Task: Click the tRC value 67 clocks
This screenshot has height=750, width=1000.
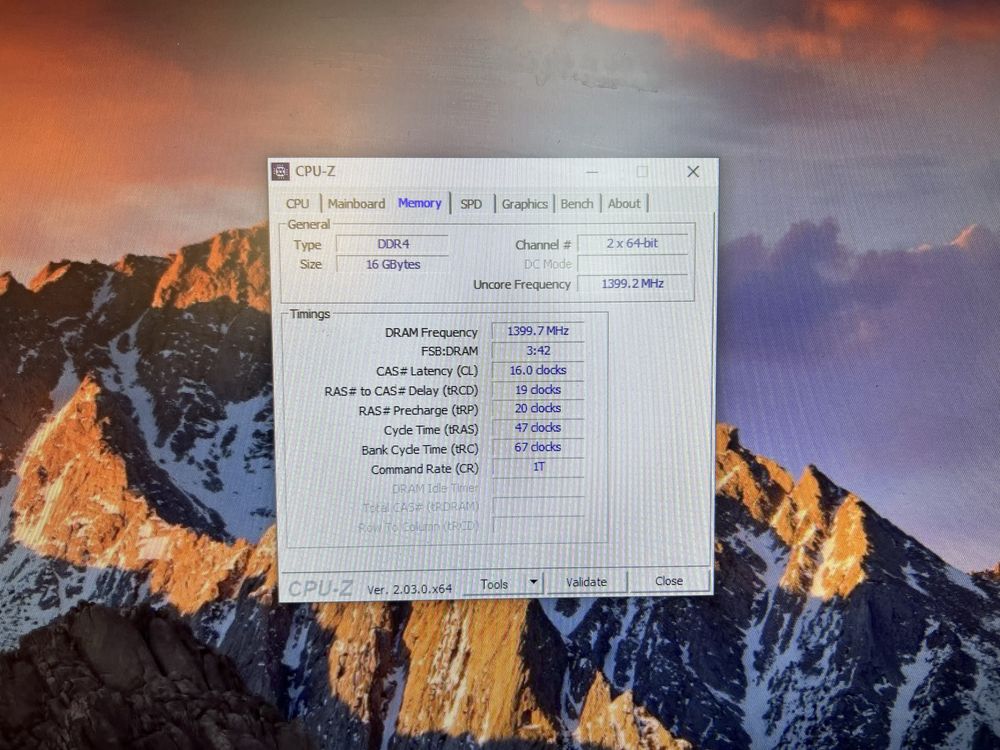Action: pos(538,447)
